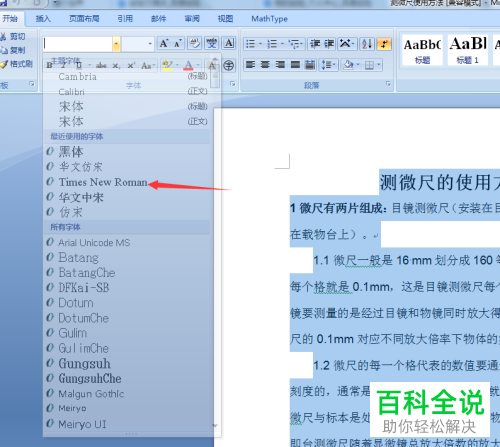Open the Phonetic Guide (wén 文) tool
The height and width of the screenshot is (447, 500).
tap(211, 44)
